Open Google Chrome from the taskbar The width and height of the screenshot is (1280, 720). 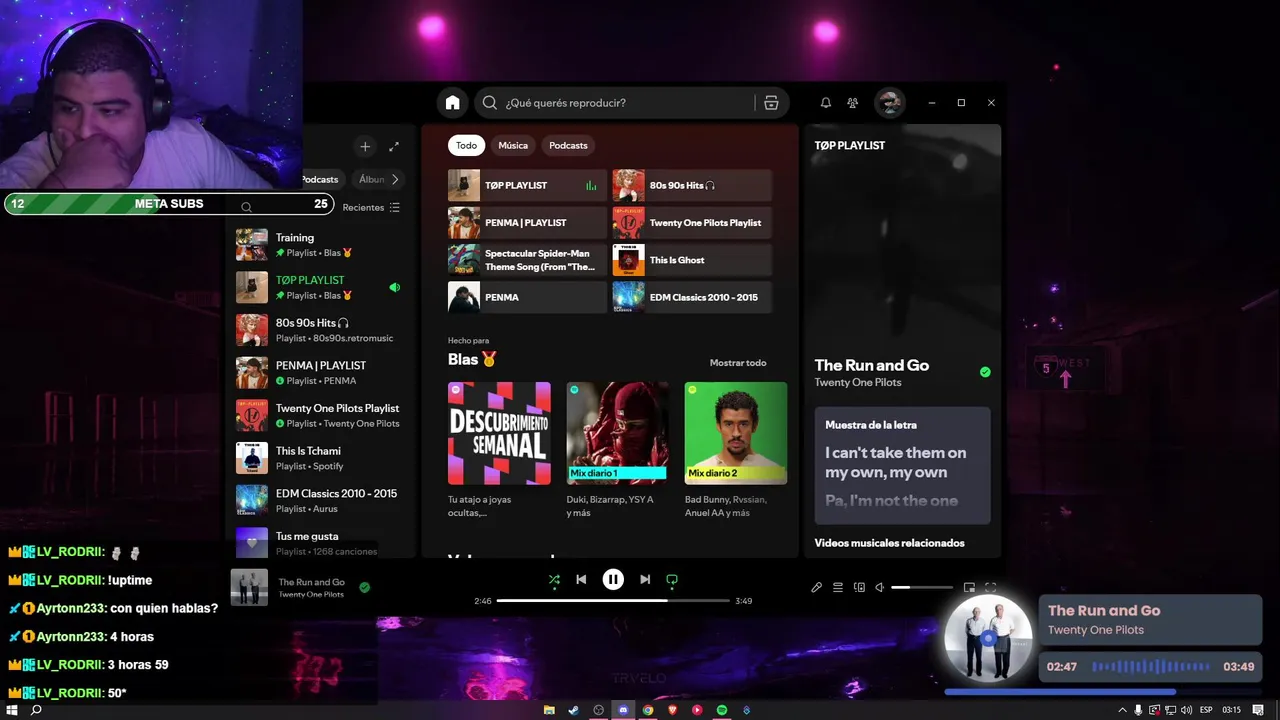coord(648,710)
